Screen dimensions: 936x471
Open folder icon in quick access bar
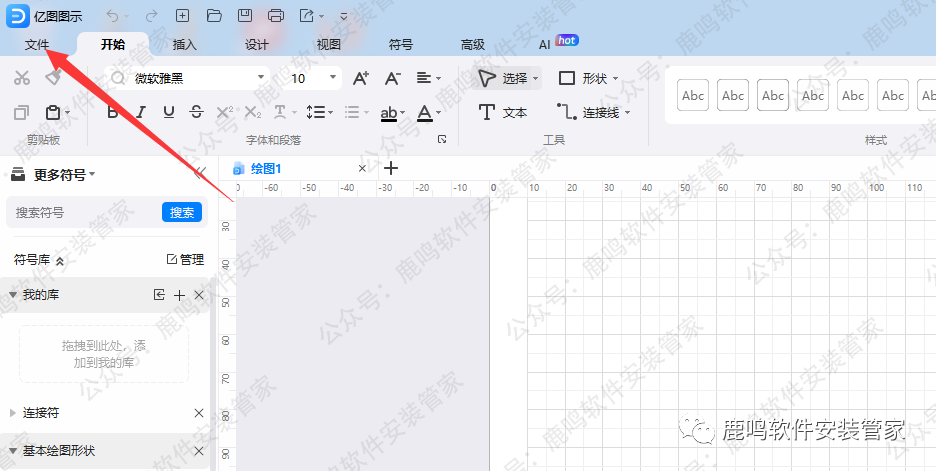(x=213, y=15)
